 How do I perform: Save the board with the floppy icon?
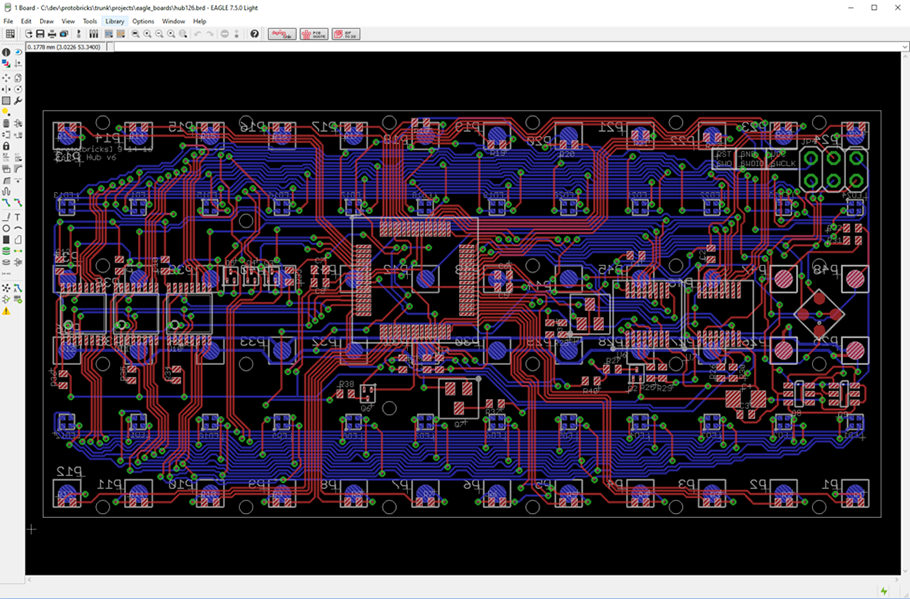(40, 34)
